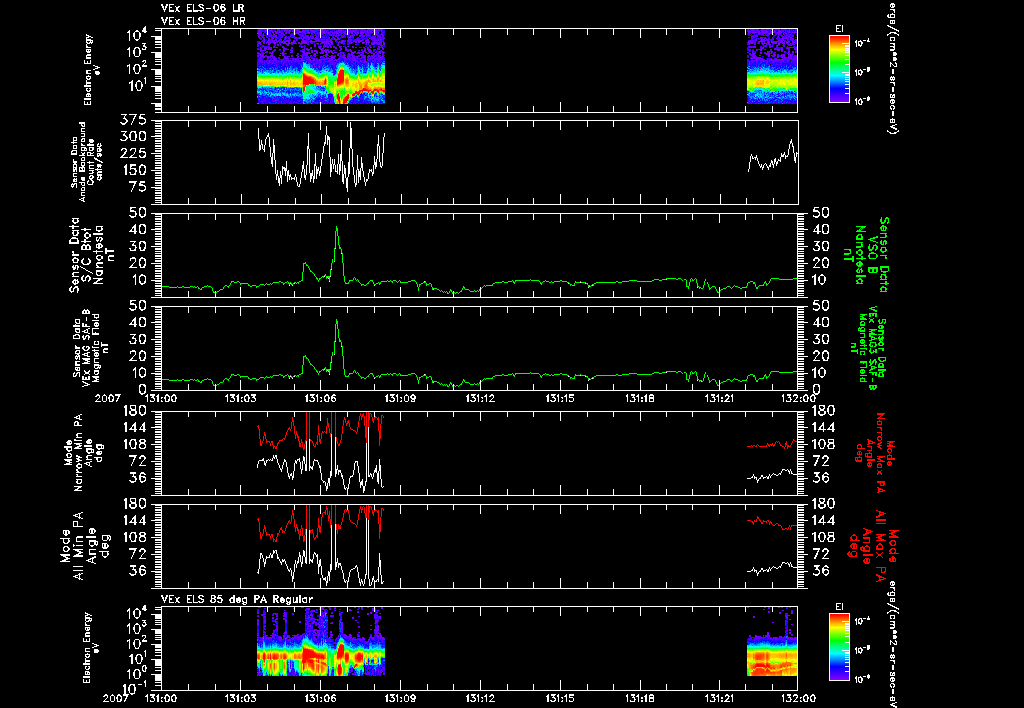Click the "Electron Energy eV" label of top panel
1024x708 pixels.
coord(91,69)
